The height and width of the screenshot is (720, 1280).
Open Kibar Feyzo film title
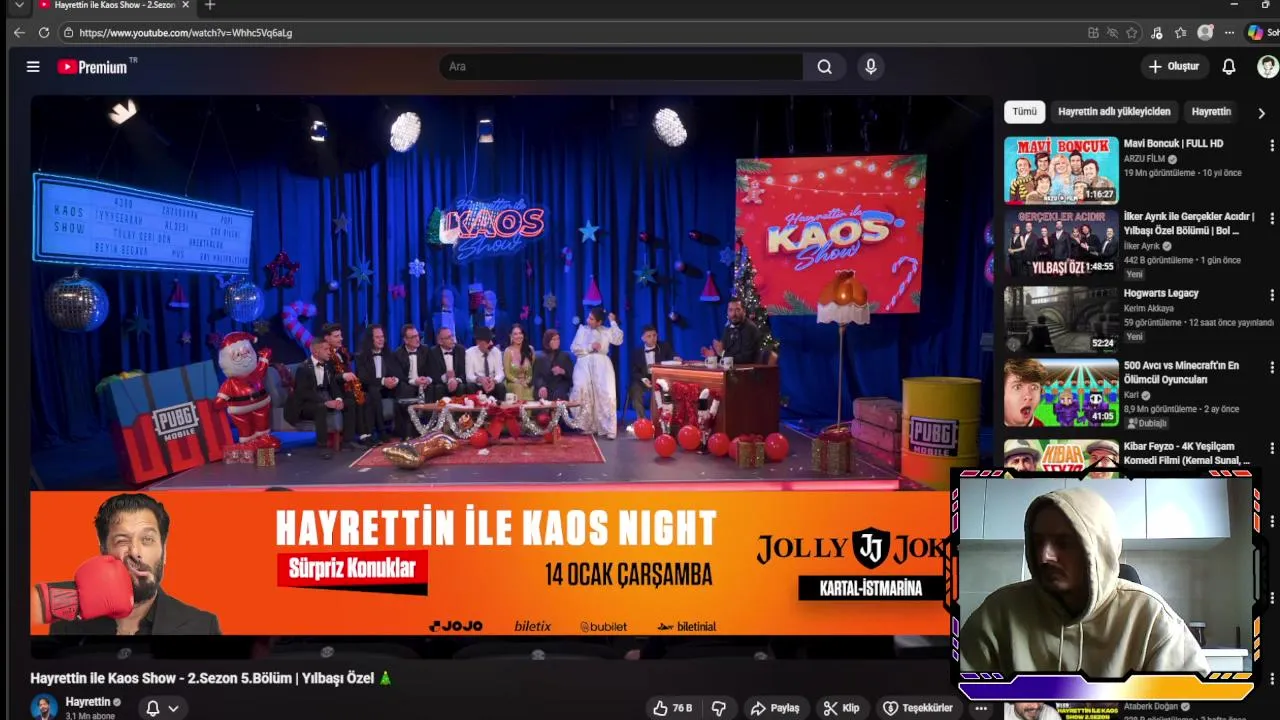point(1187,453)
